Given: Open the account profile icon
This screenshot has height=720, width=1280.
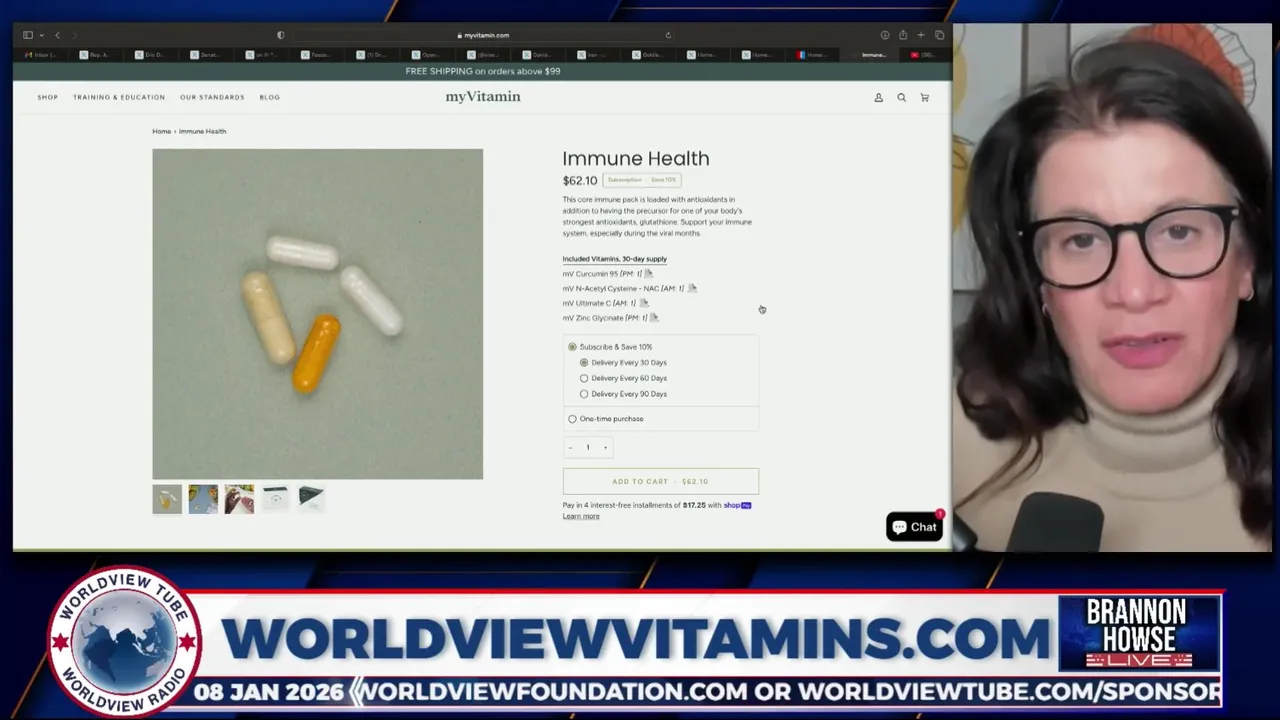Looking at the screenshot, I should coord(879,98).
